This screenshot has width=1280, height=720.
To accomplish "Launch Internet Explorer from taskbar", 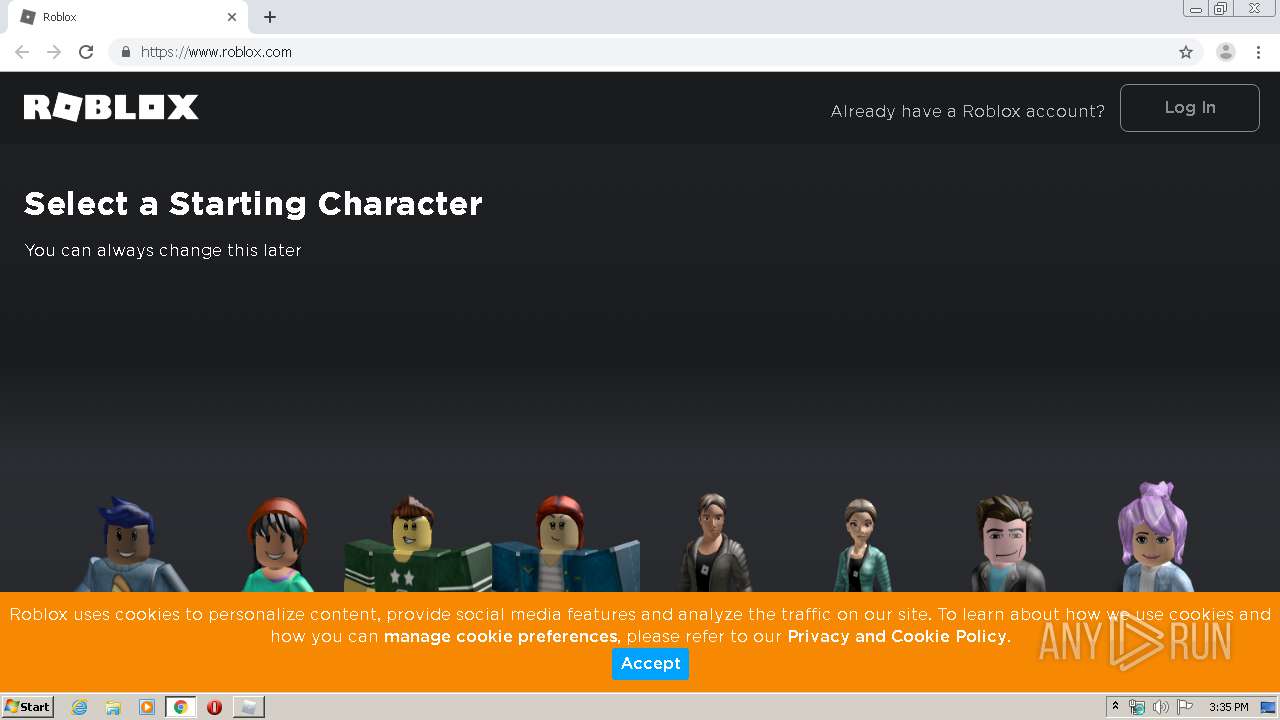I will click(80, 707).
